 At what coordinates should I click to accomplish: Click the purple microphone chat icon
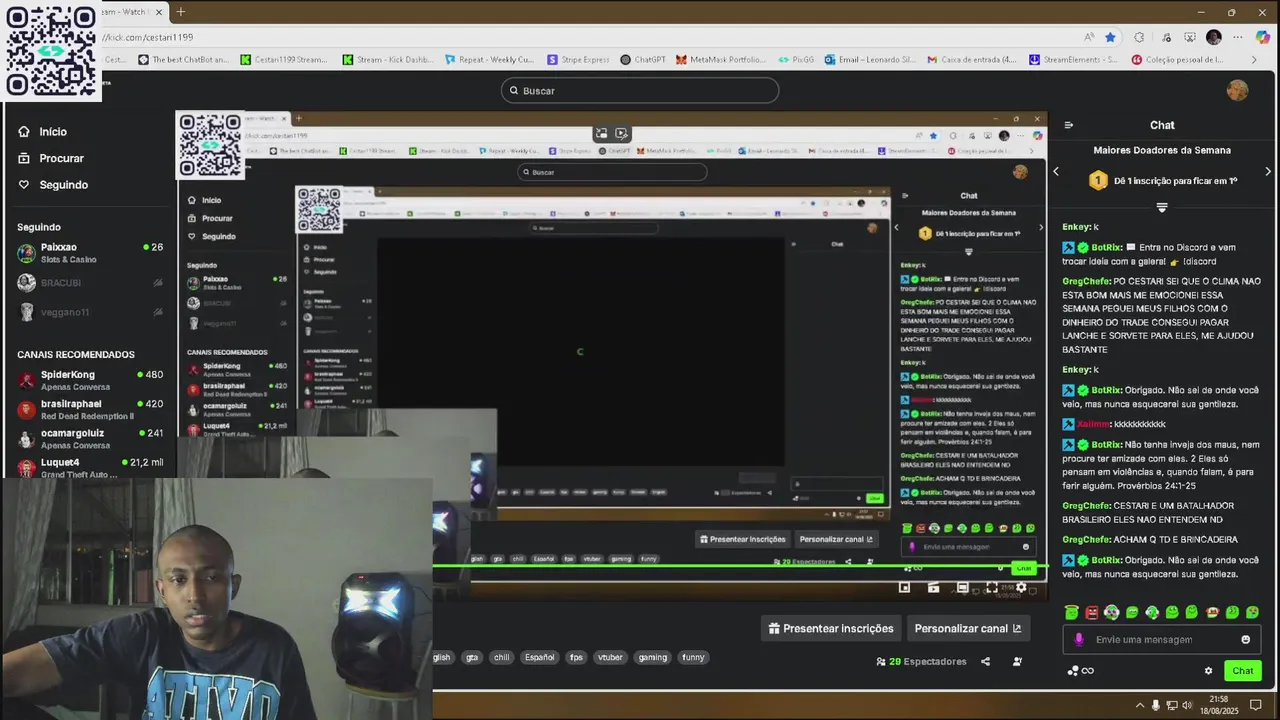pos(1078,640)
